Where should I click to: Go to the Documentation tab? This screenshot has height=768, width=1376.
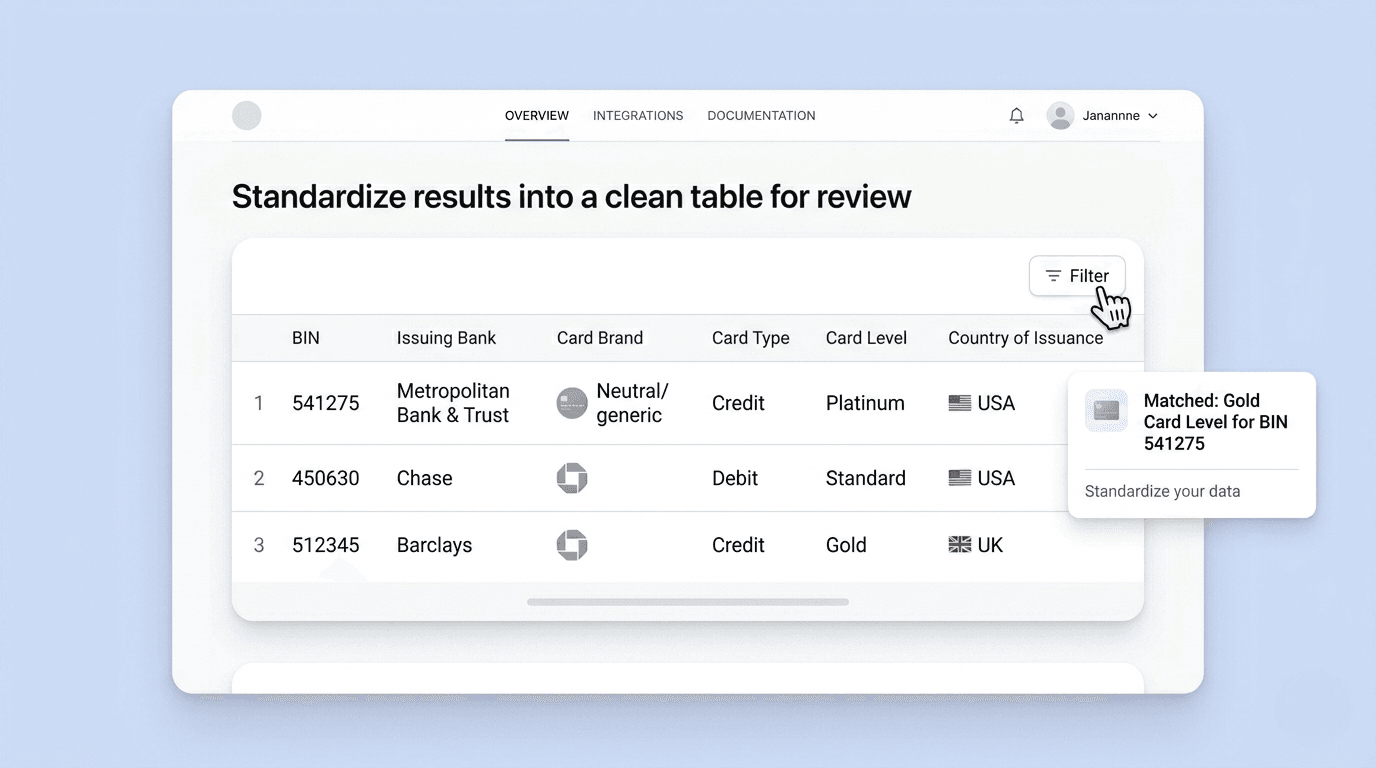pos(761,116)
